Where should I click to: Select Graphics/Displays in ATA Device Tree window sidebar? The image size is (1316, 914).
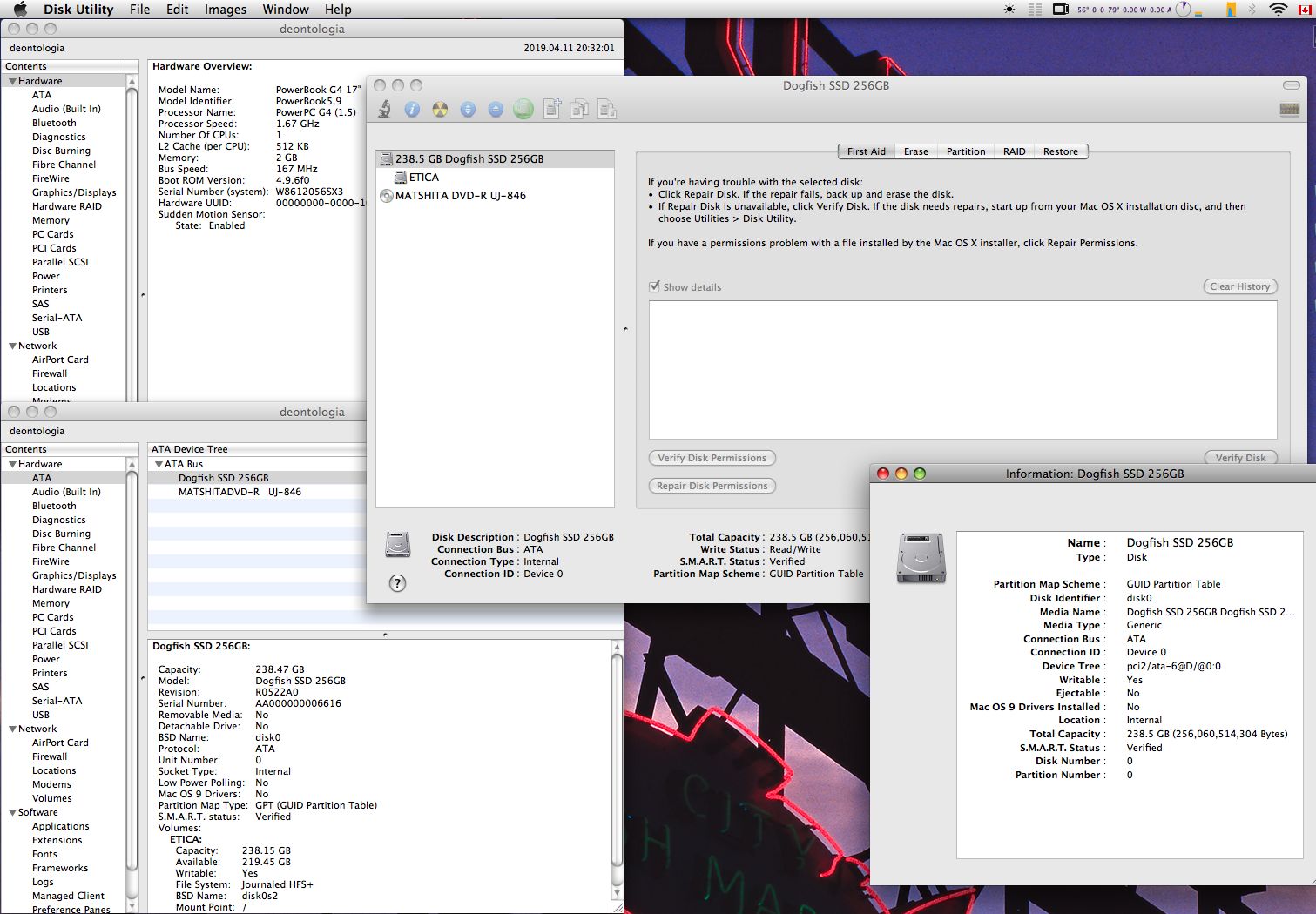click(74, 575)
